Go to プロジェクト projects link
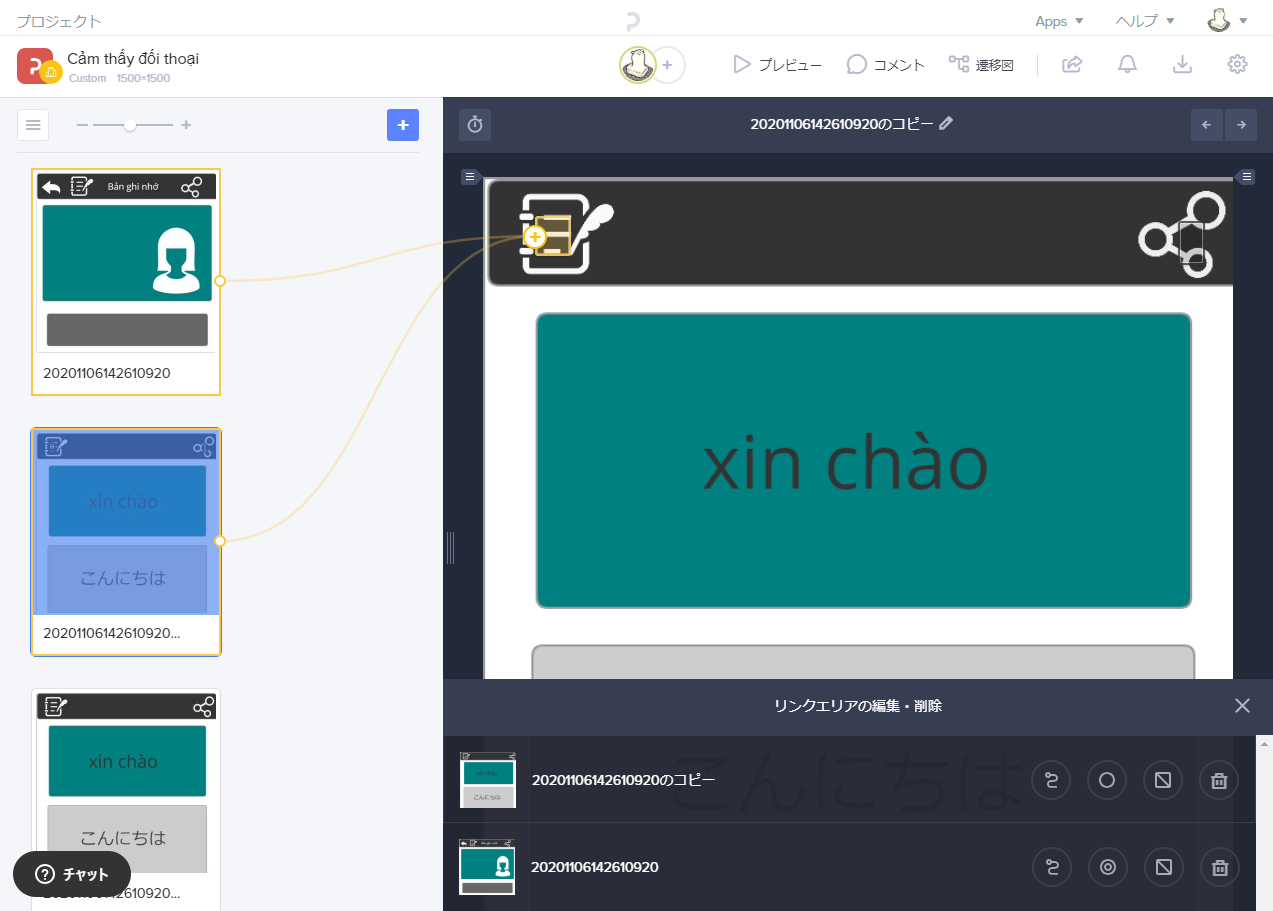 pos(58,21)
